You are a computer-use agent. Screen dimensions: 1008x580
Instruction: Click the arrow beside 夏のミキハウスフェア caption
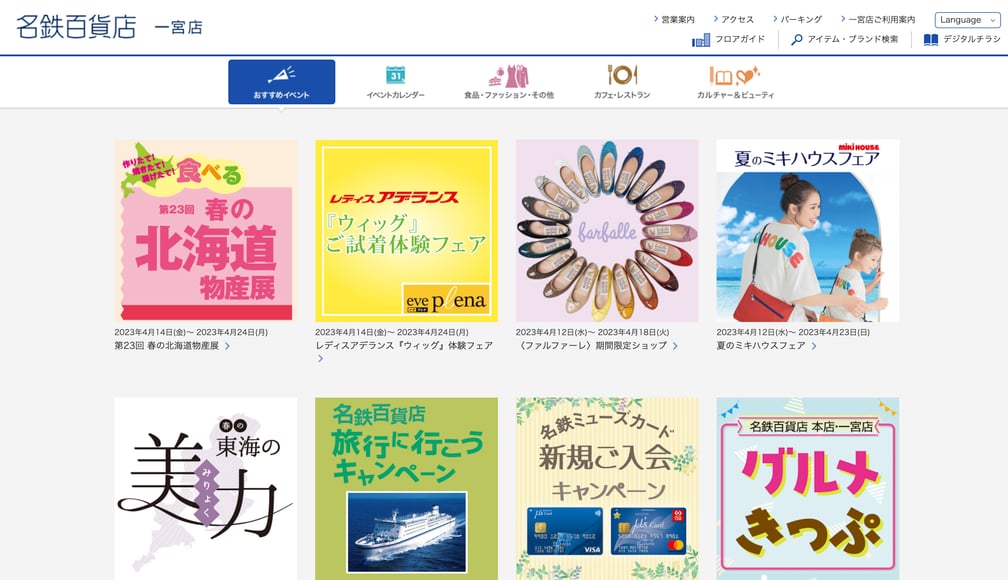click(x=814, y=346)
